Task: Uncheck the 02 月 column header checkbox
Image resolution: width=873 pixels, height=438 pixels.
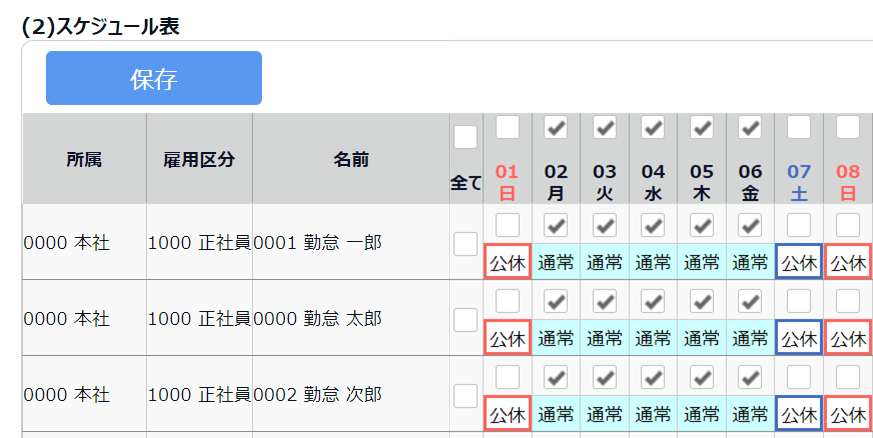Action: coord(556,127)
